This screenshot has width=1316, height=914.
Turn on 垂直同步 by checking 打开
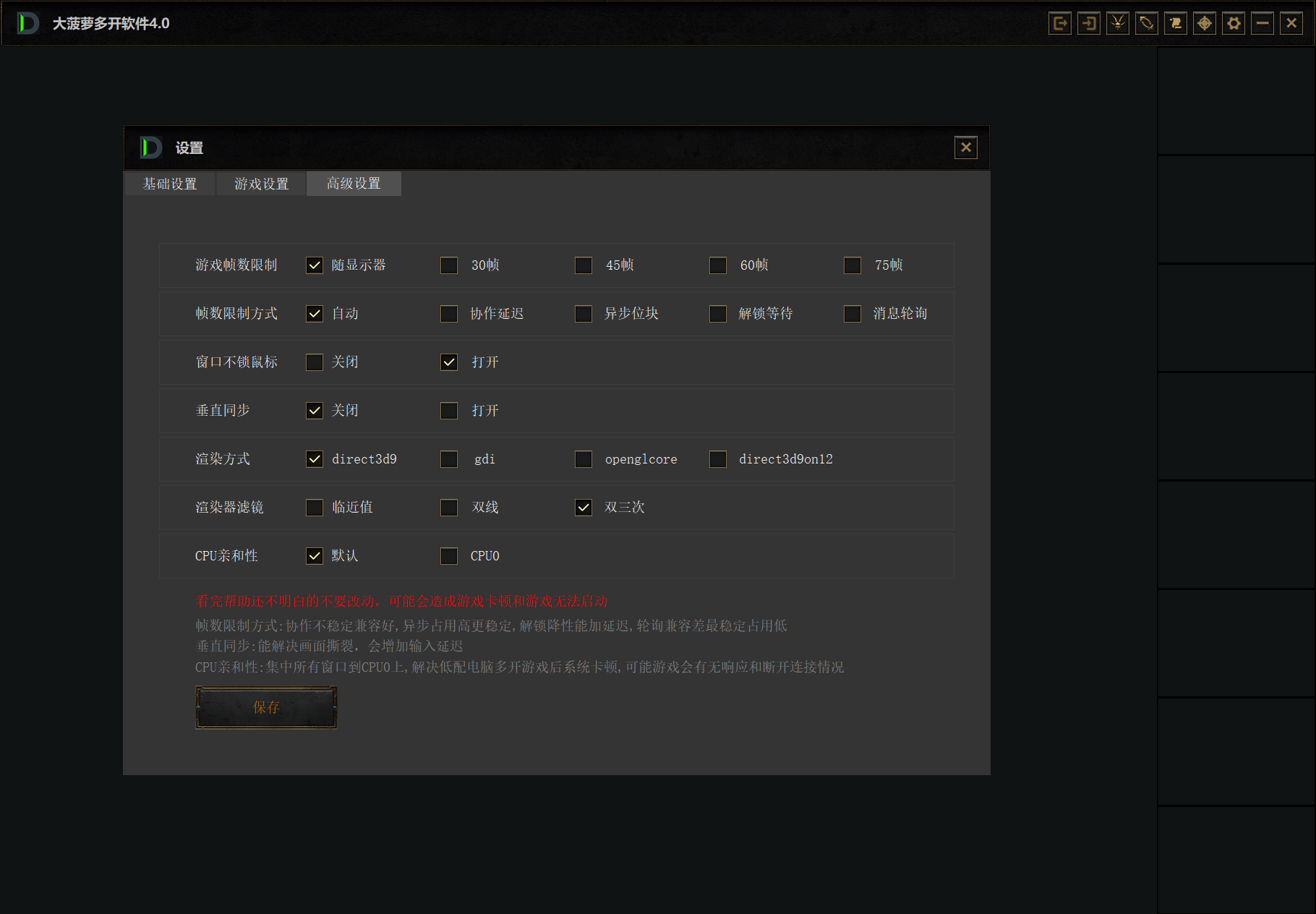coord(449,411)
